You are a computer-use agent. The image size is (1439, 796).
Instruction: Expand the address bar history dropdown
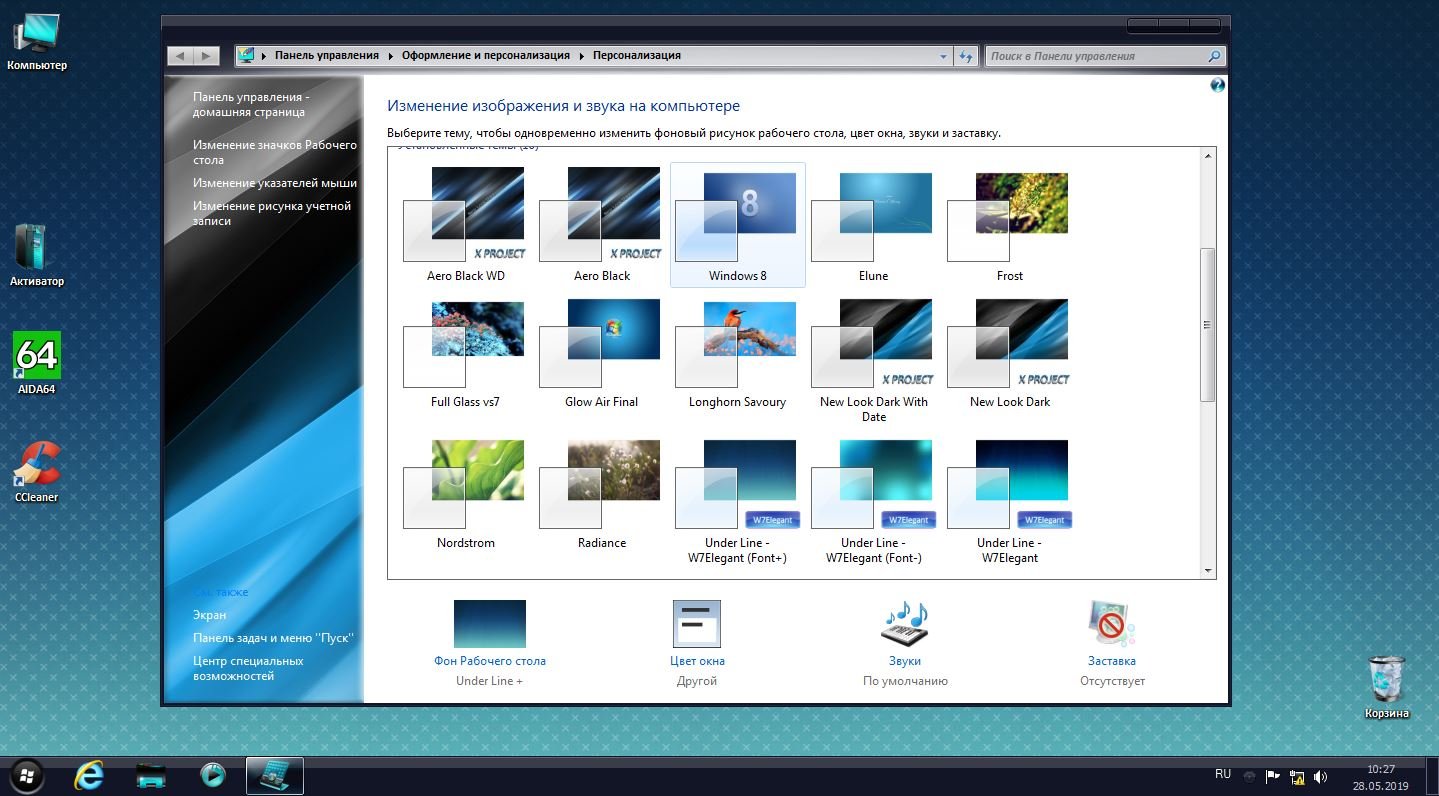(x=943, y=56)
